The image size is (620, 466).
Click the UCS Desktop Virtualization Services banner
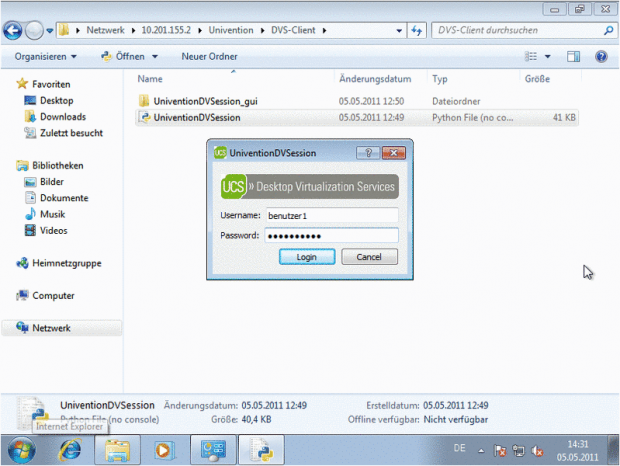(x=310, y=187)
